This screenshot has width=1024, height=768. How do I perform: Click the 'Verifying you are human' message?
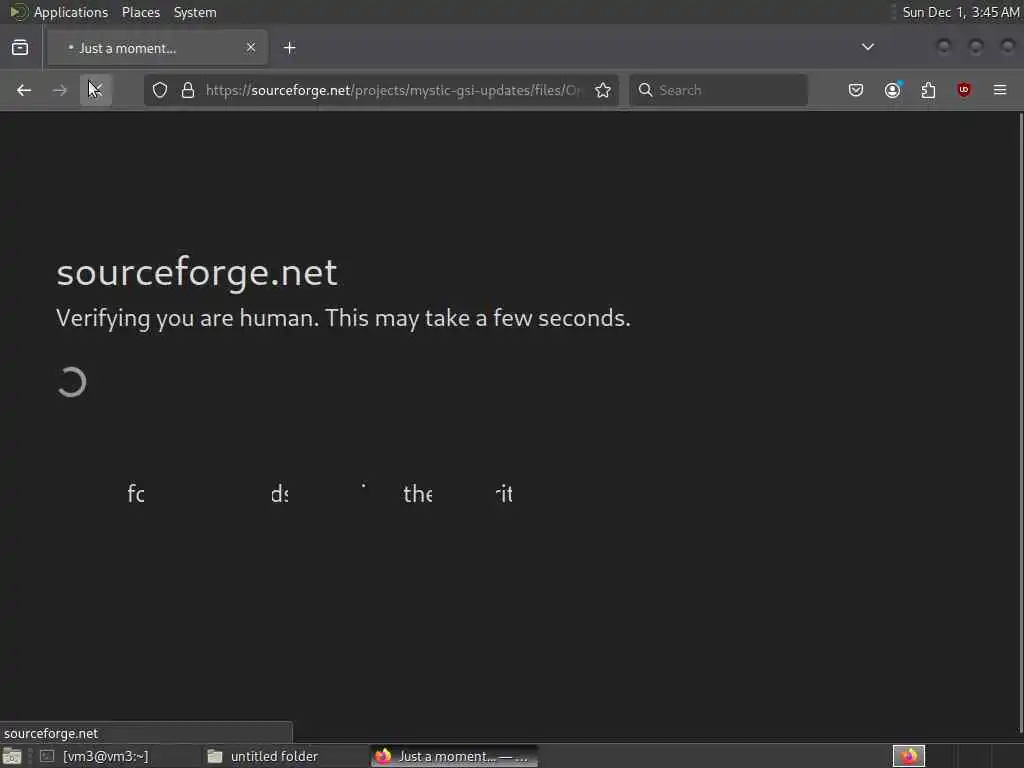click(x=344, y=318)
